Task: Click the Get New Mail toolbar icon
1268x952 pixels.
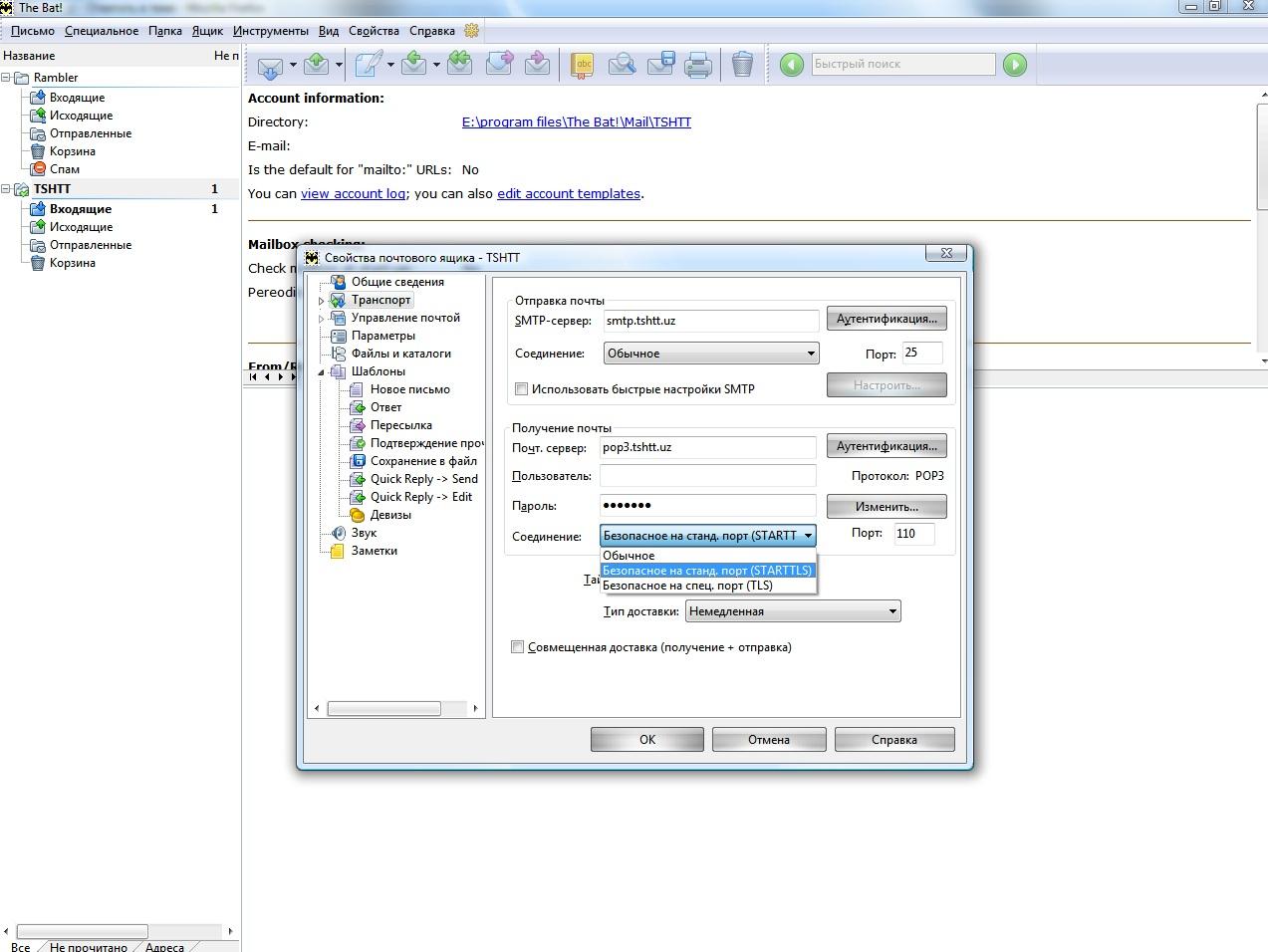Action: 269,65
